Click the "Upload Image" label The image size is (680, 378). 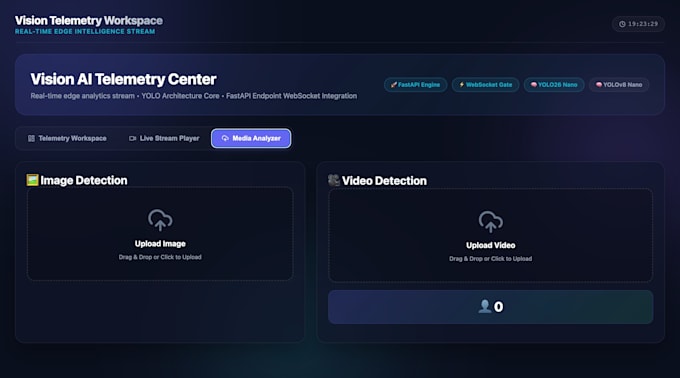(160, 244)
